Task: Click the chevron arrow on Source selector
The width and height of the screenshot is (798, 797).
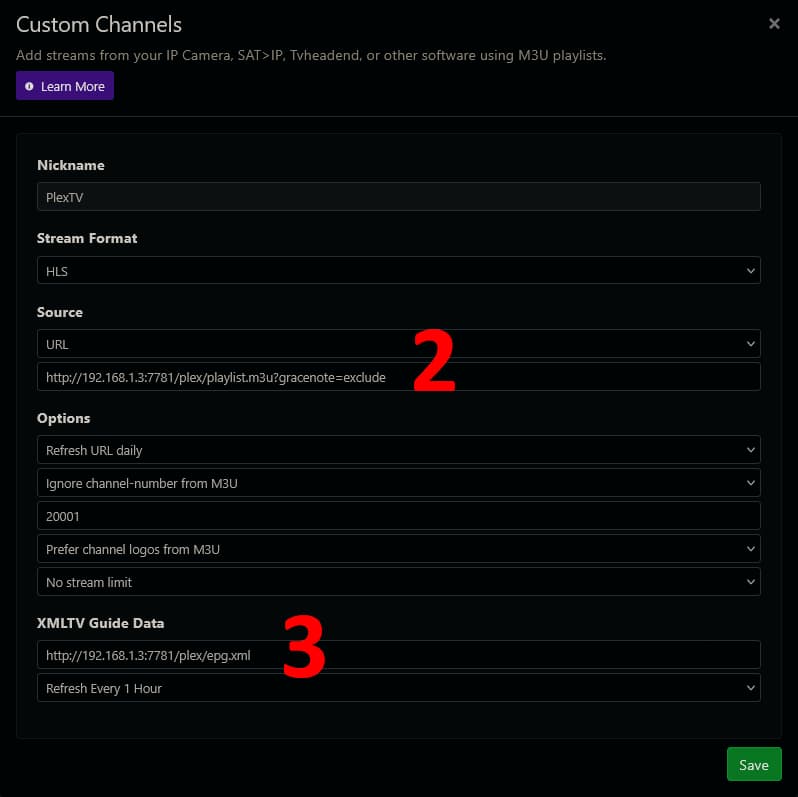Action: pos(751,344)
